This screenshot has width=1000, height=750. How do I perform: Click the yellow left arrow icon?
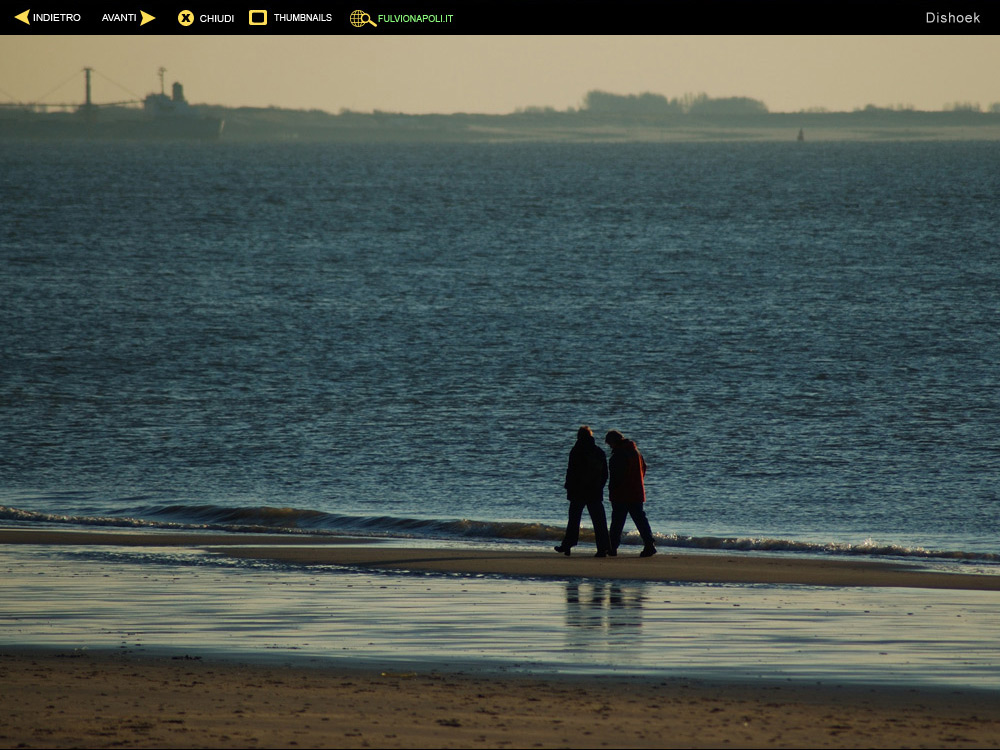[22, 17]
